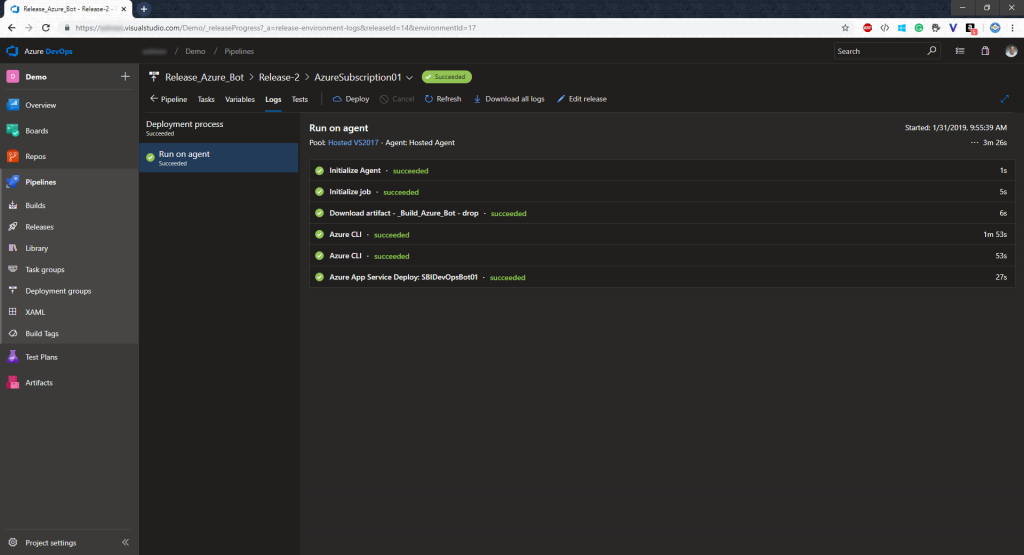Viewport: 1024px width, 555px height.
Task: Switch to the Tasks tab
Action: click(x=206, y=99)
